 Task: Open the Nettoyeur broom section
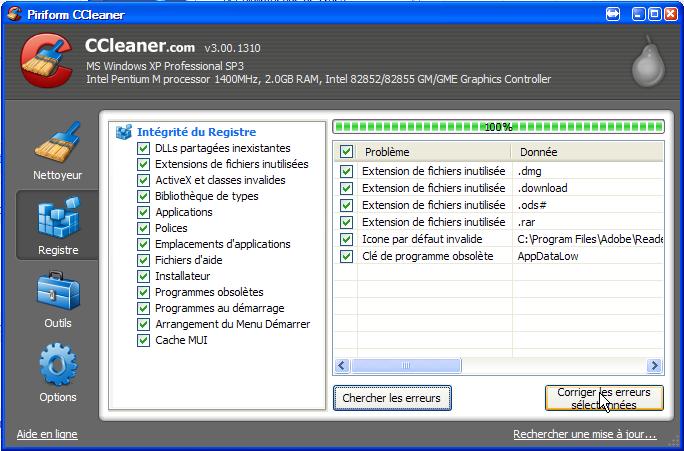point(58,150)
